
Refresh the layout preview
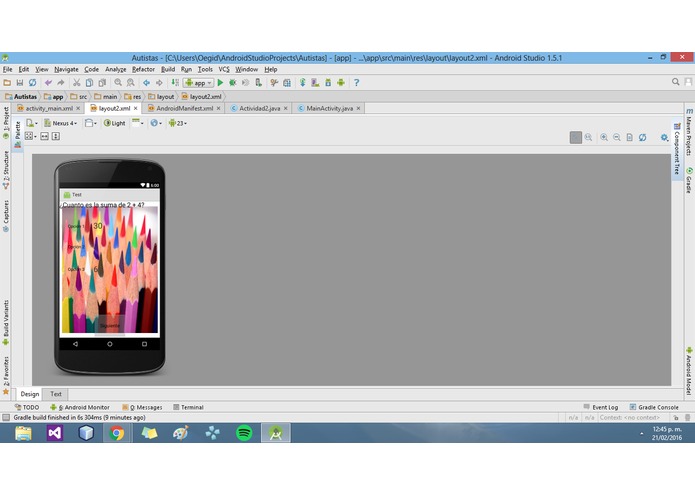pyautogui.click(x=642, y=137)
